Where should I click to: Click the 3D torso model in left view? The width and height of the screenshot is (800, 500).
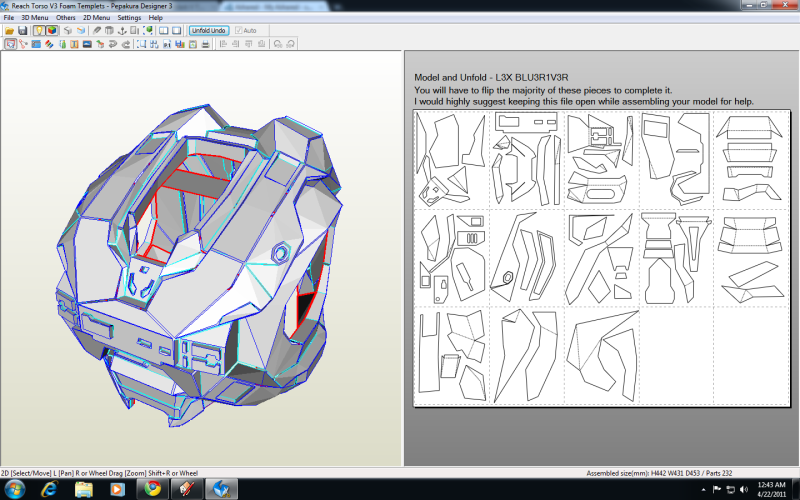pyautogui.click(x=199, y=265)
